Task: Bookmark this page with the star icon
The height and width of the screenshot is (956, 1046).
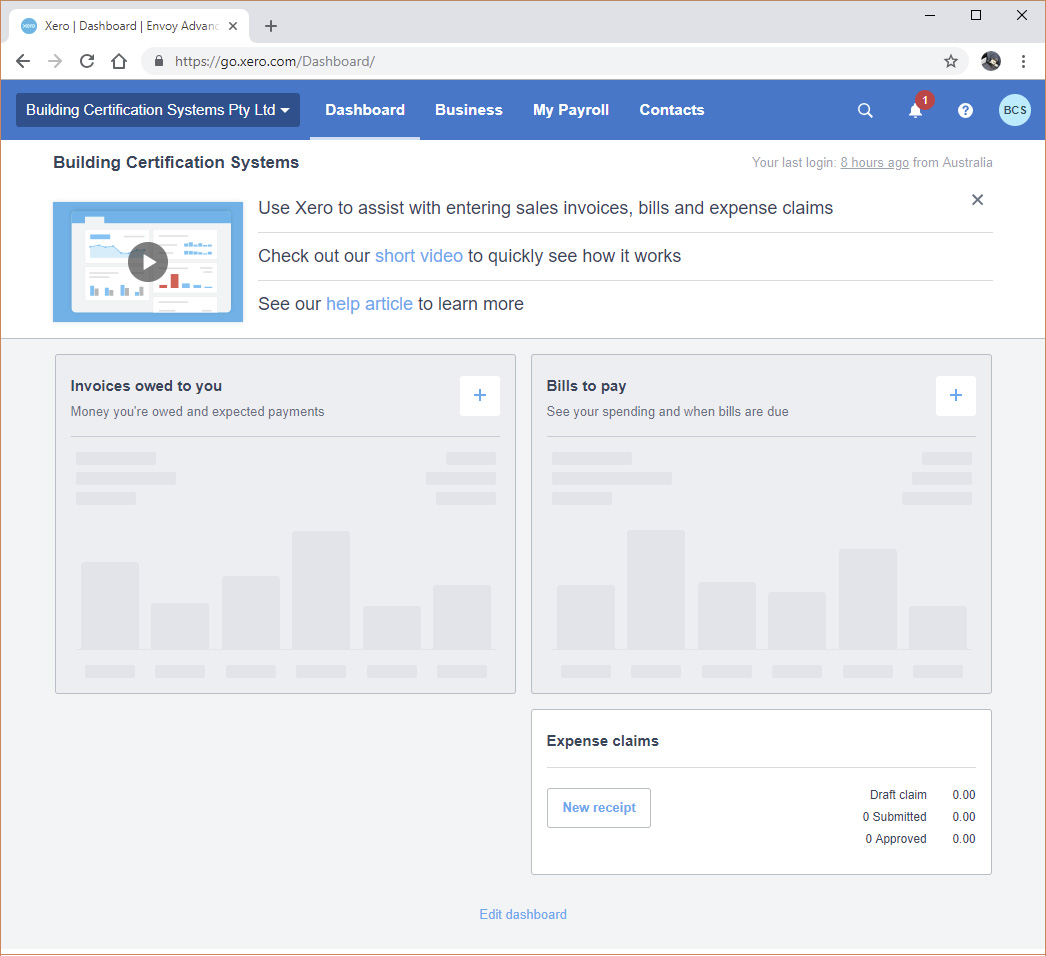Action: [951, 61]
